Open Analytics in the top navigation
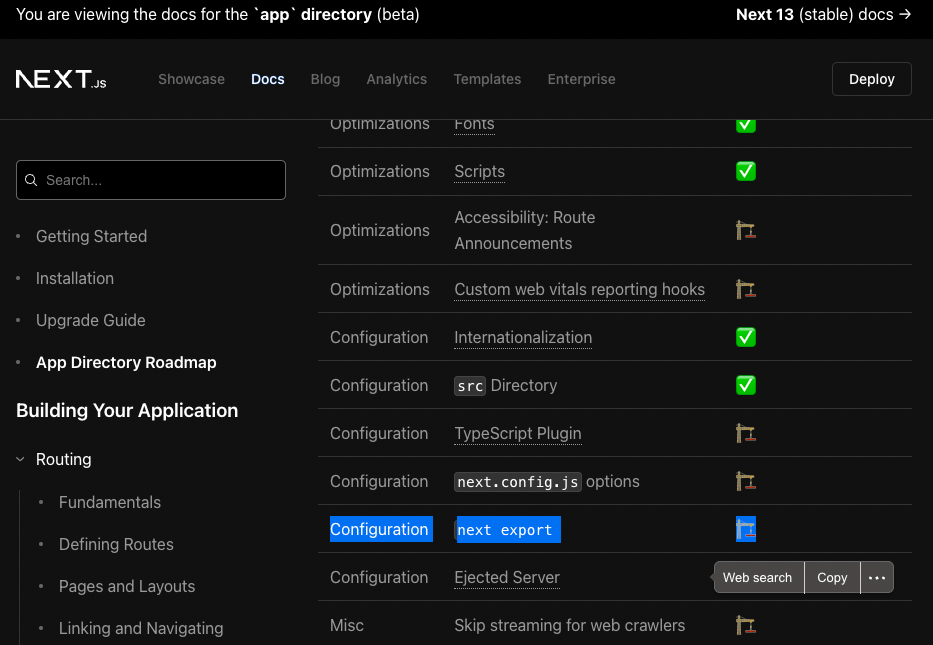The height and width of the screenshot is (645, 933). [x=397, y=79]
